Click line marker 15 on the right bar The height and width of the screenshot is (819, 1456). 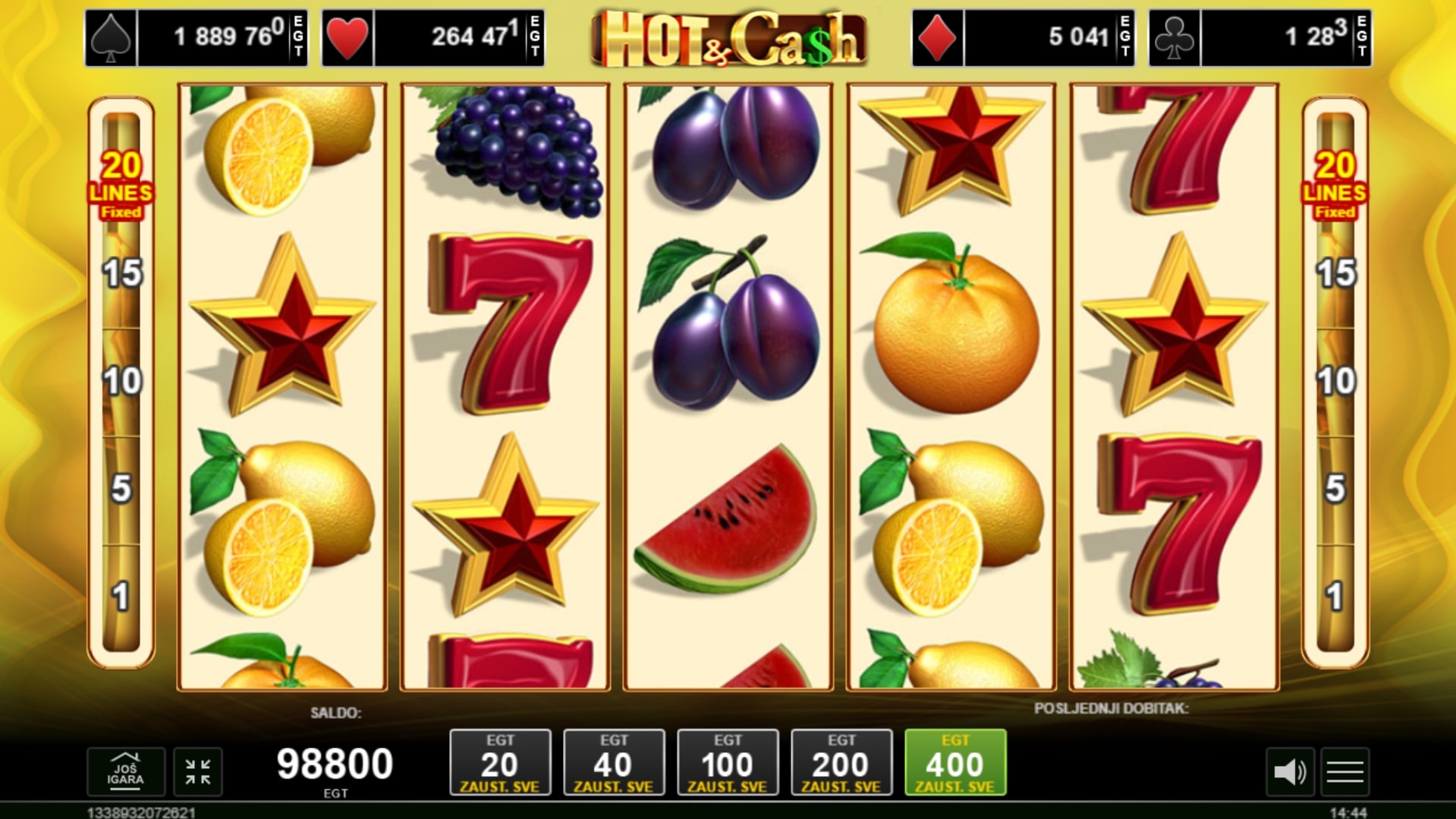(x=1335, y=273)
